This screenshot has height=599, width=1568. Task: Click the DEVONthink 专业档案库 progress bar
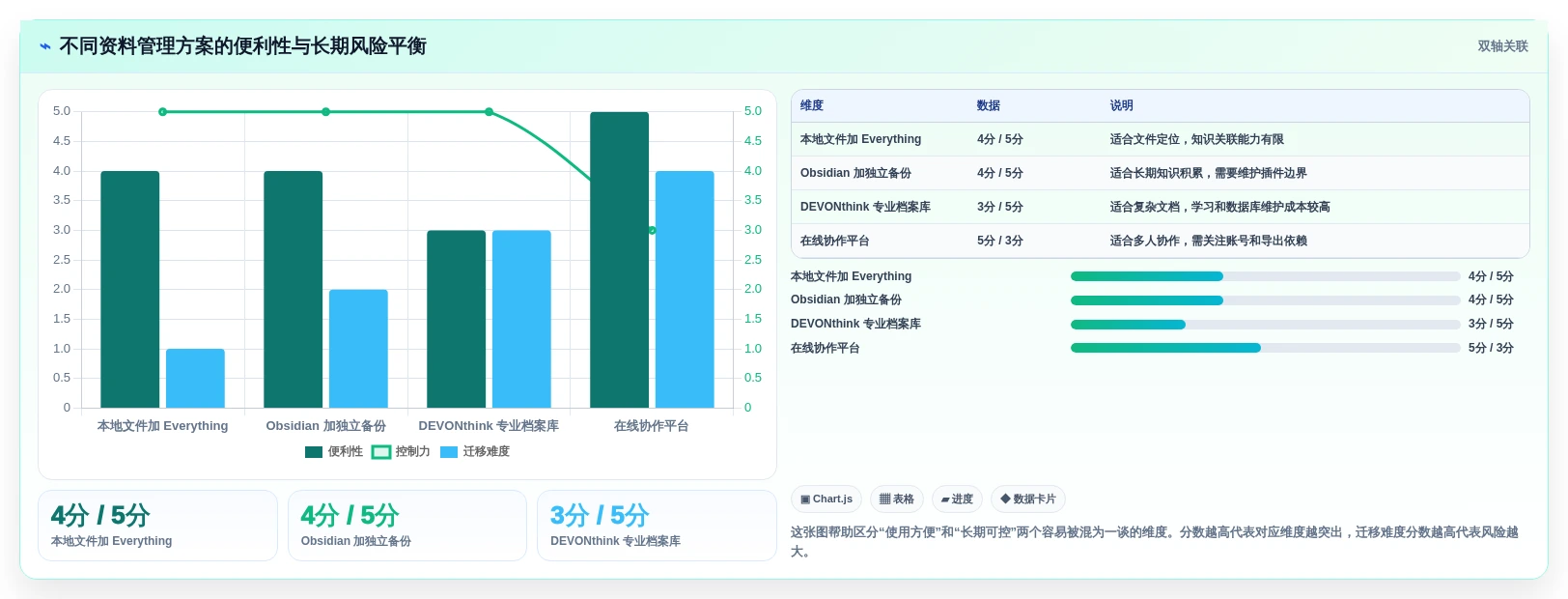coord(1265,325)
